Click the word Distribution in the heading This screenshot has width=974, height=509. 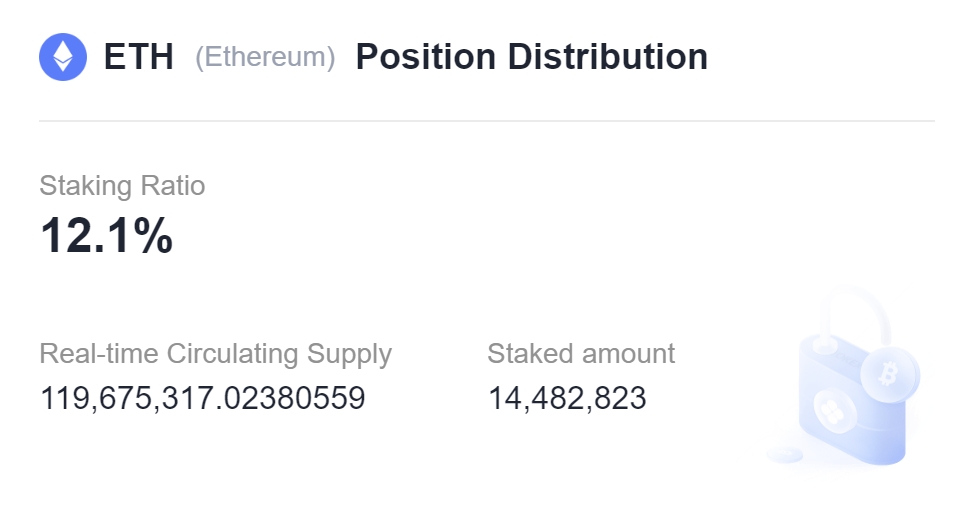[607, 57]
